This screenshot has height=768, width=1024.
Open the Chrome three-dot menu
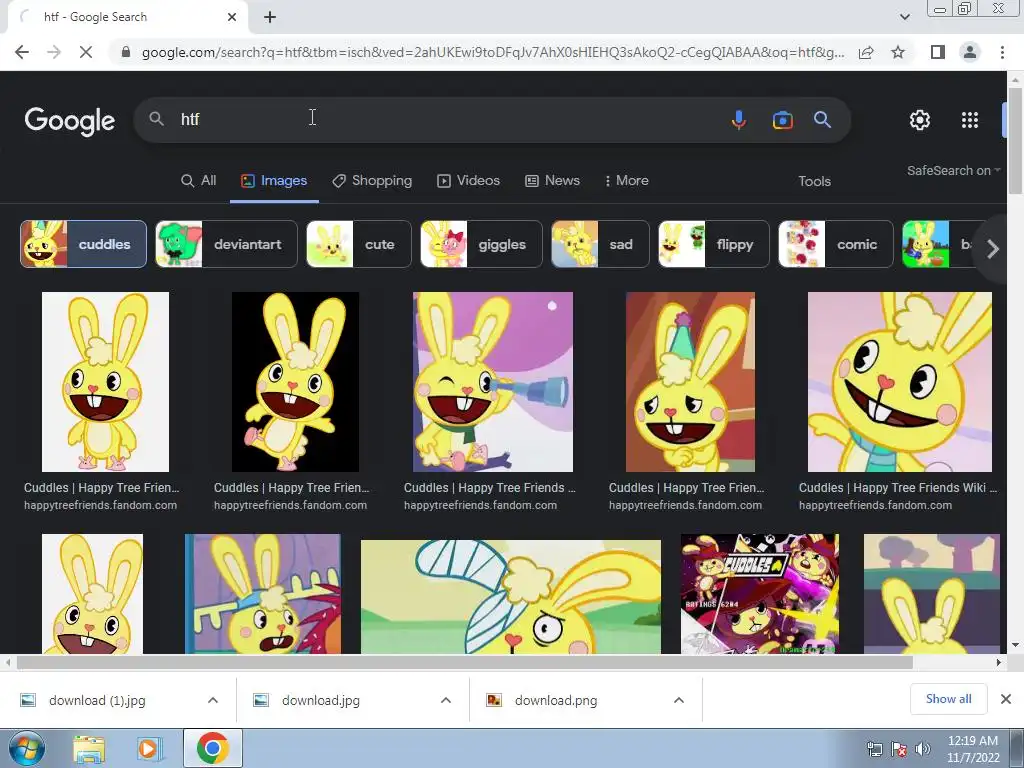click(1002, 52)
